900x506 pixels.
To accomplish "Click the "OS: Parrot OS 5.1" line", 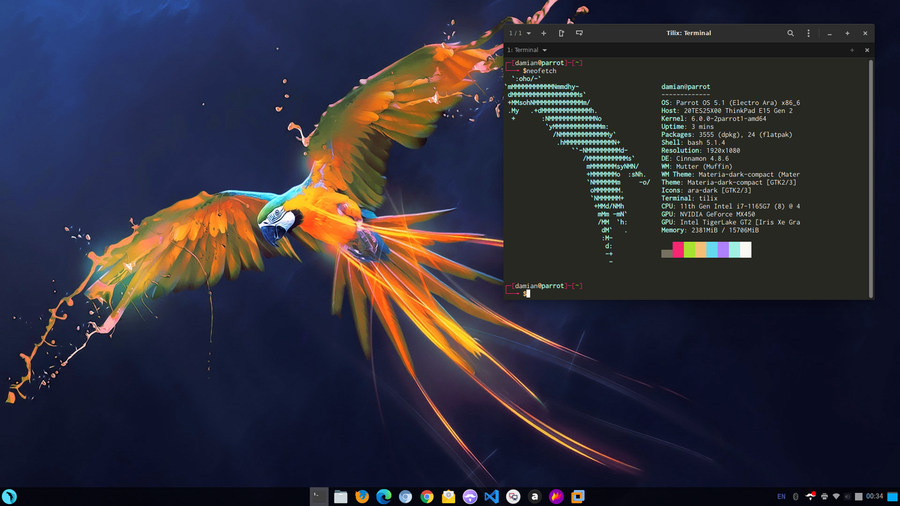I will pyautogui.click(x=731, y=103).
